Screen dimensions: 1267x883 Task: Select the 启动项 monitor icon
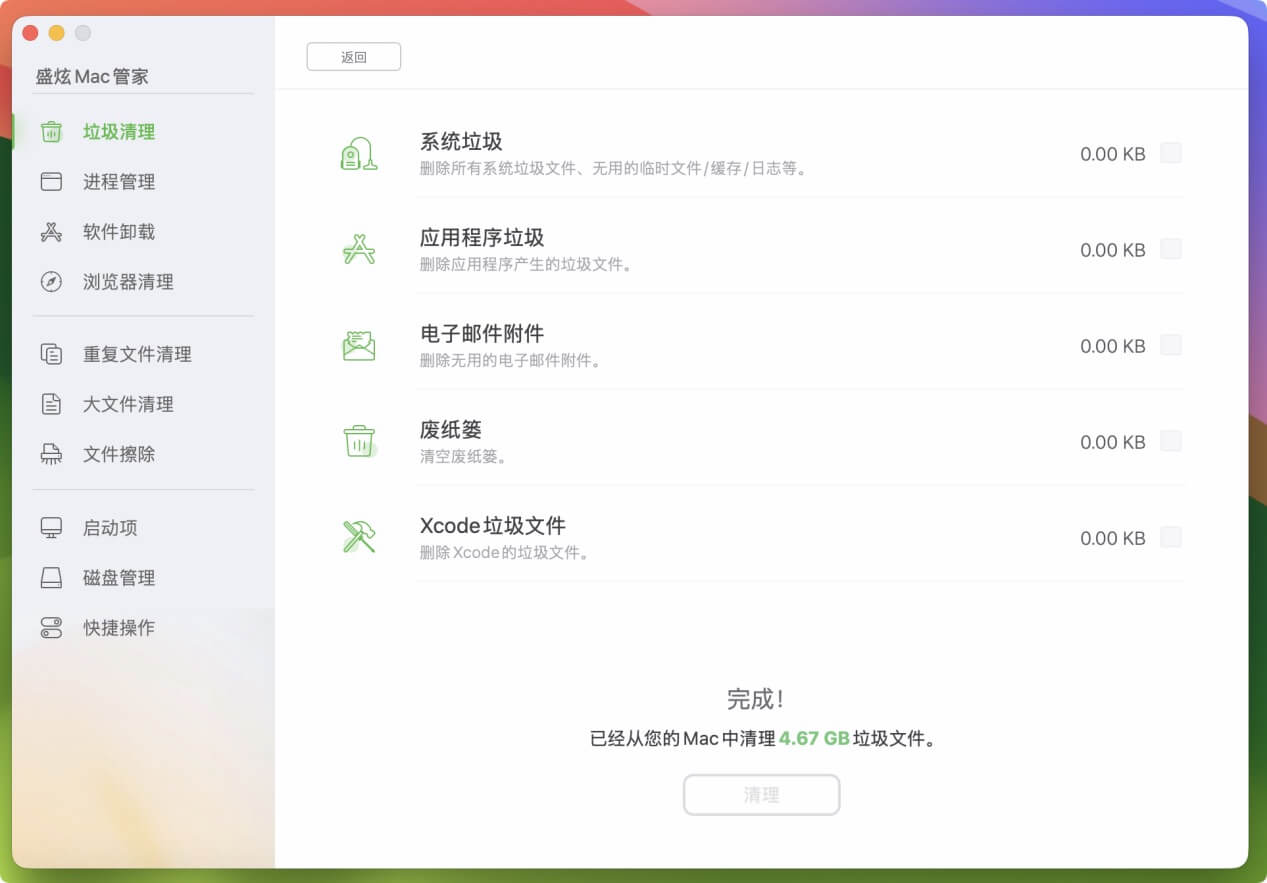[x=51, y=527]
